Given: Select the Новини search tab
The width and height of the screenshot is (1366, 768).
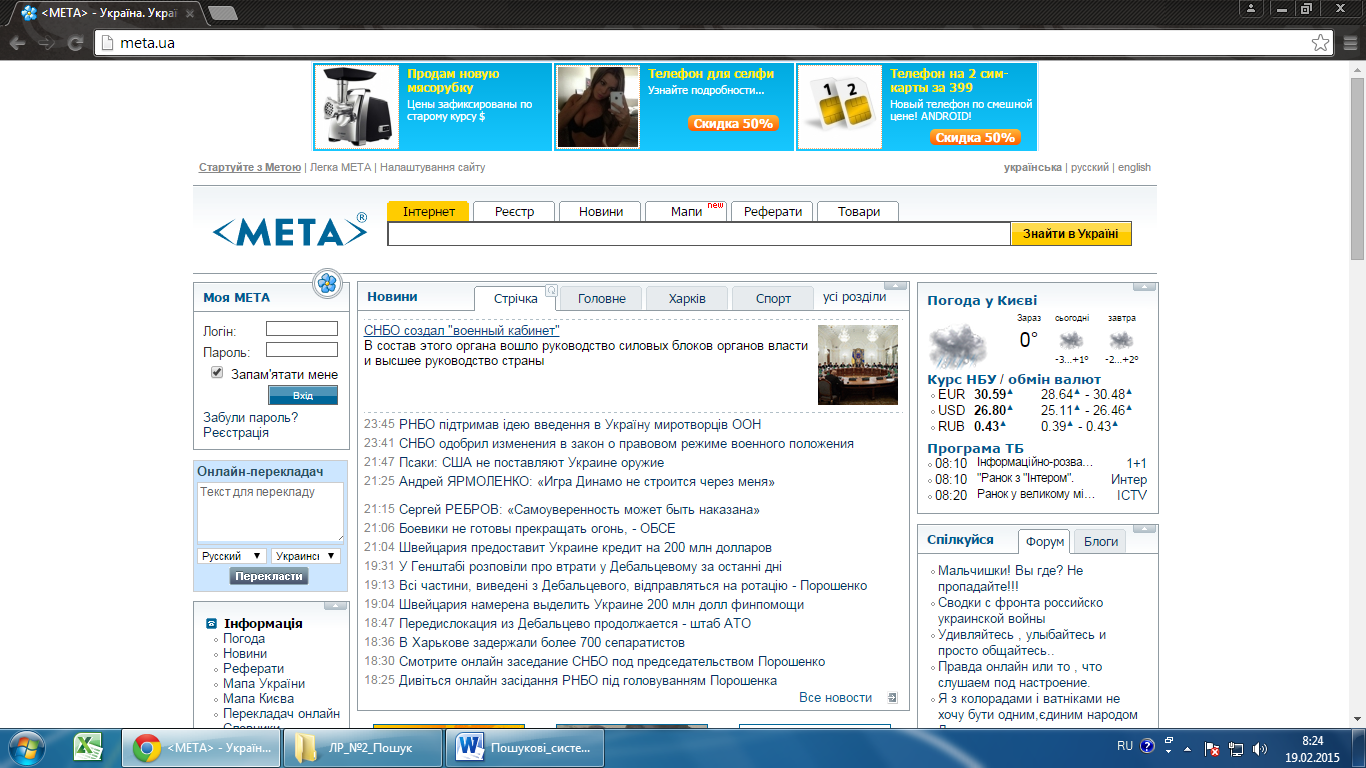Looking at the screenshot, I should point(601,211).
